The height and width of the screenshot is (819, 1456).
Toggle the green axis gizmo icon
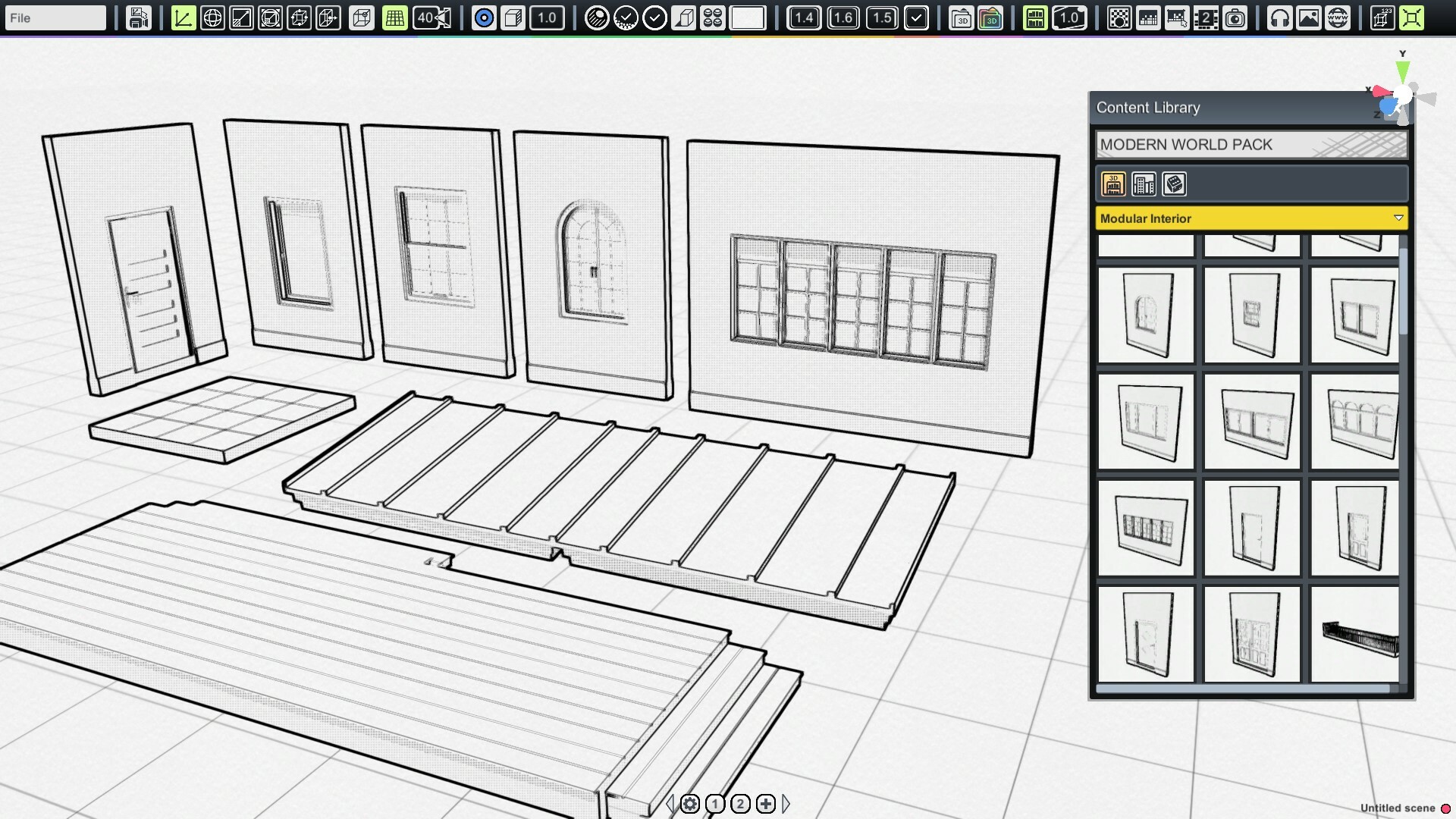(x=183, y=17)
